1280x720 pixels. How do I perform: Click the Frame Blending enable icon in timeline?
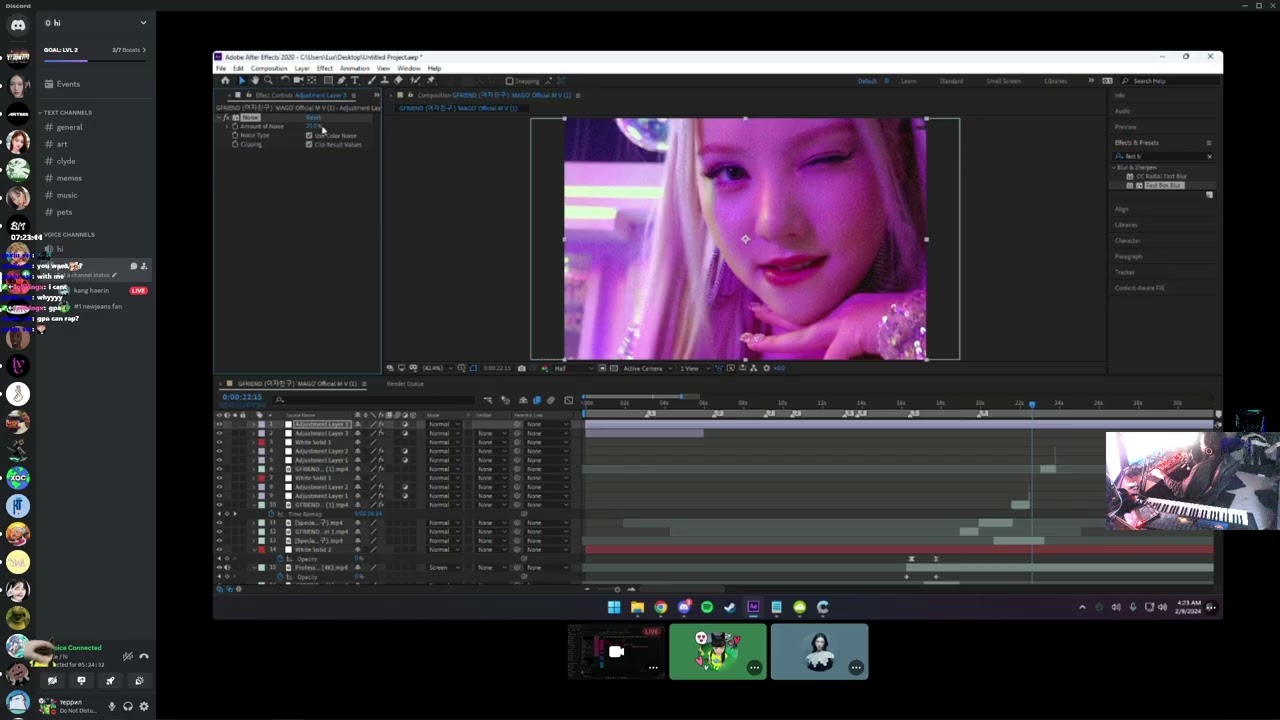537,400
